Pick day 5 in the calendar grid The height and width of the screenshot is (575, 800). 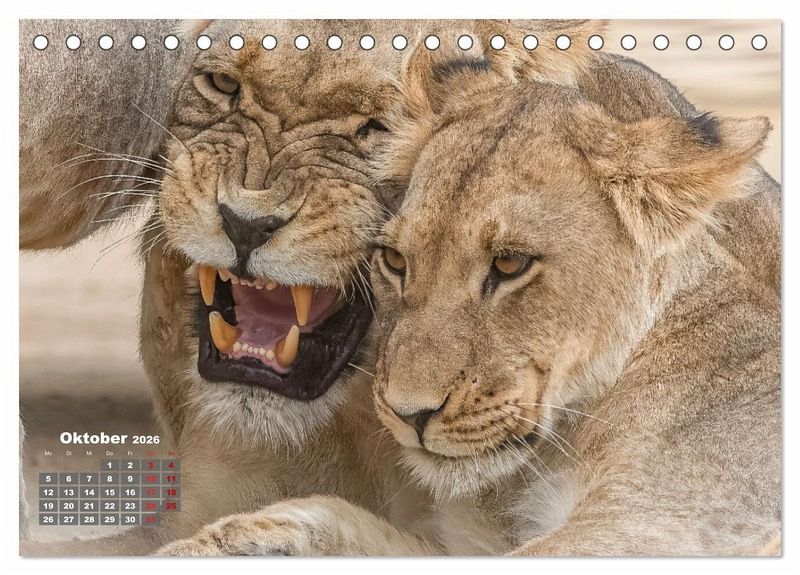pos(48,479)
